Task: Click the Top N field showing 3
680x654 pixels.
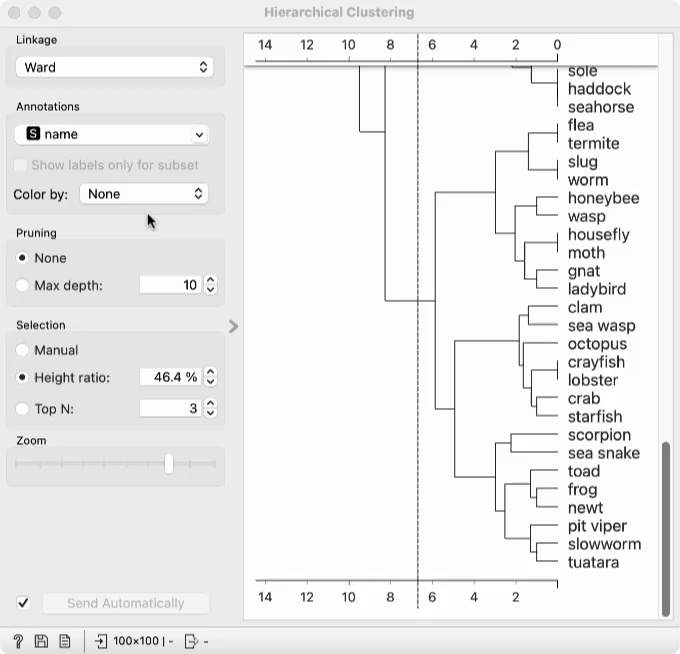Action: click(170, 408)
